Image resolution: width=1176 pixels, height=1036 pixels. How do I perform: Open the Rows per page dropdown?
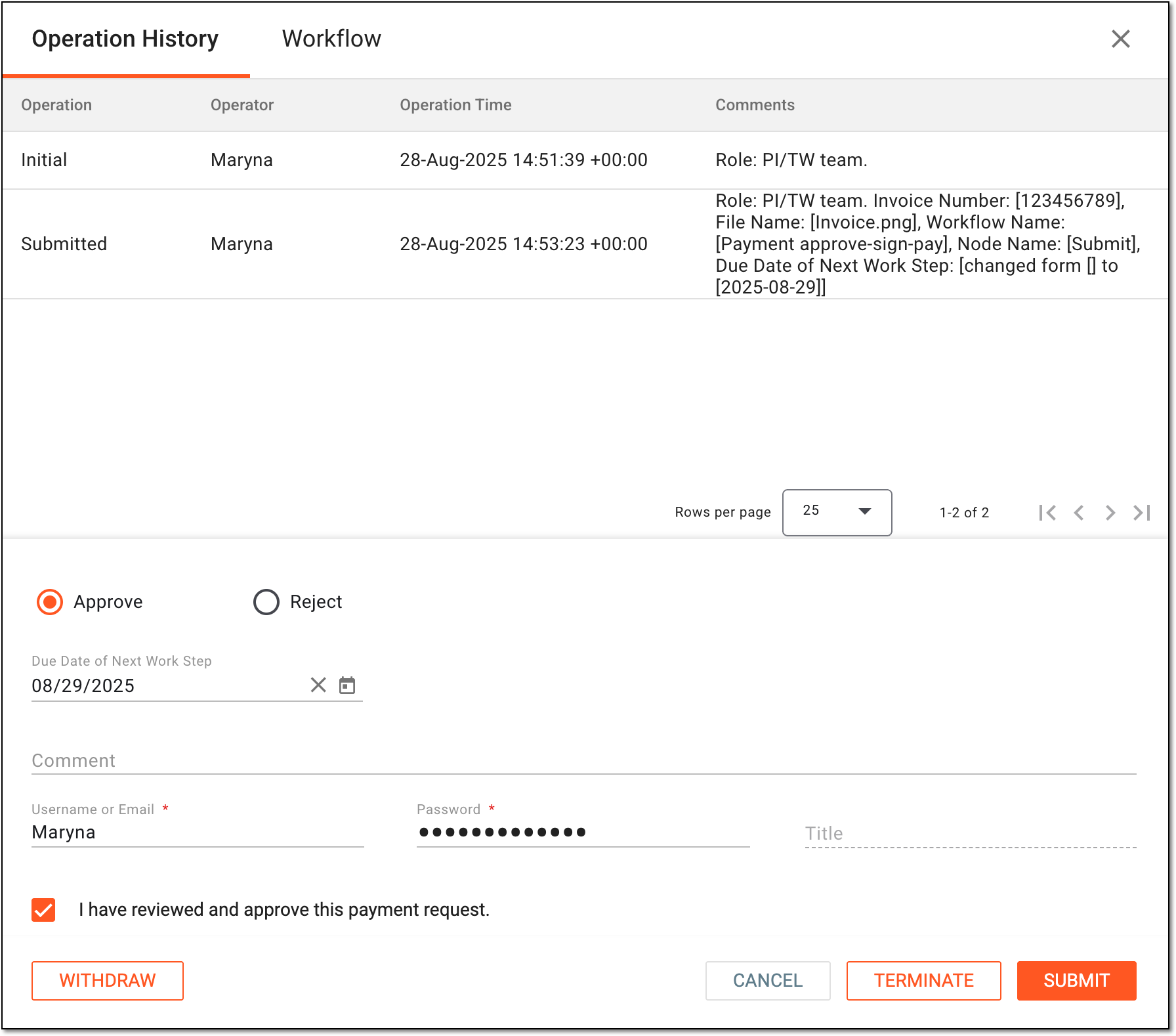837,512
